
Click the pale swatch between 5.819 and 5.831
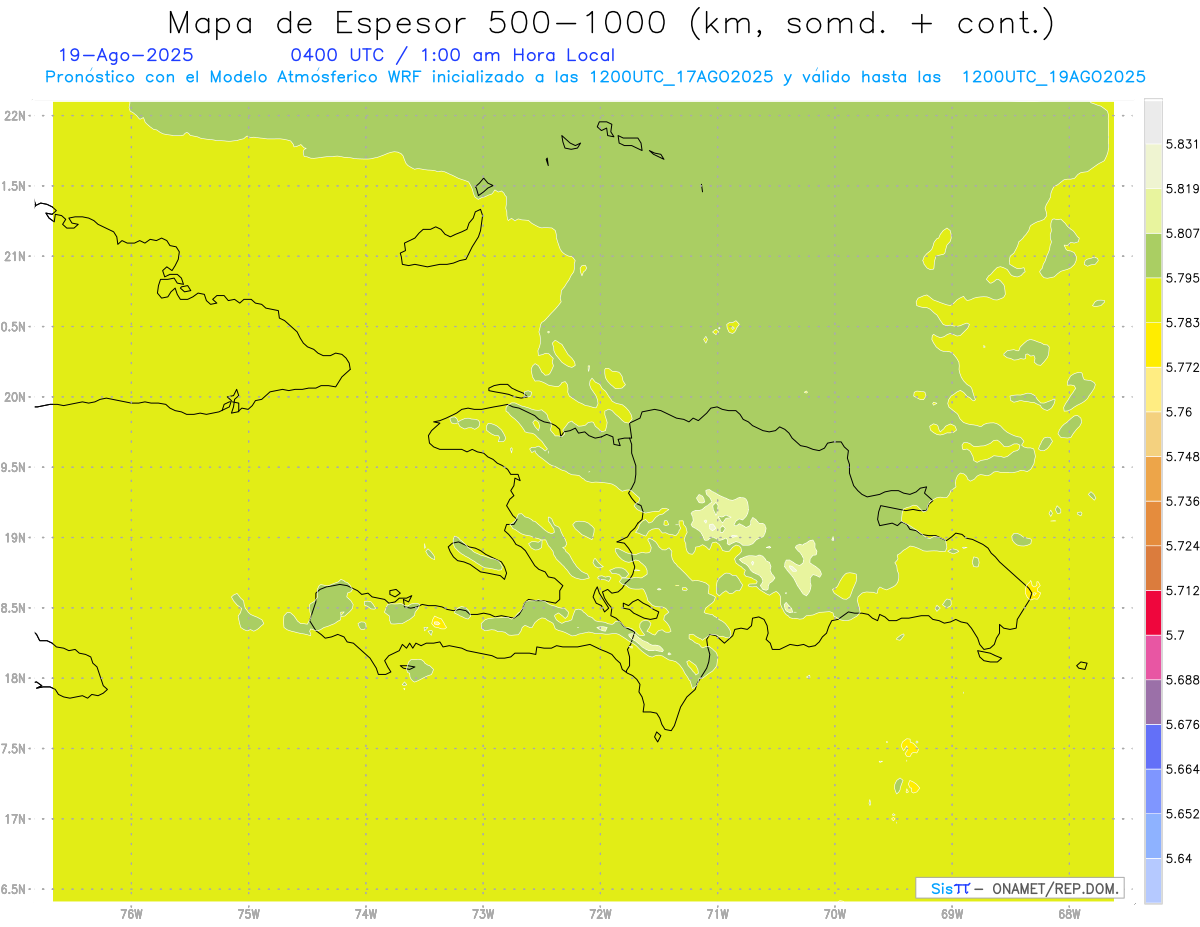1153,166
